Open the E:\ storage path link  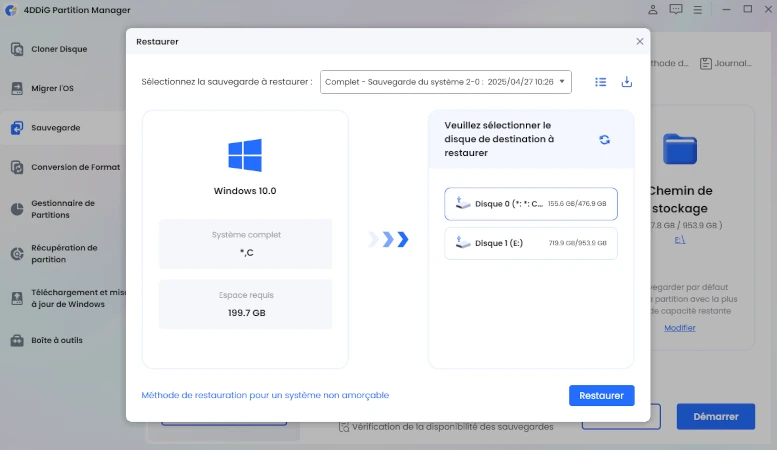pyautogui.click(x=680, y=240)
